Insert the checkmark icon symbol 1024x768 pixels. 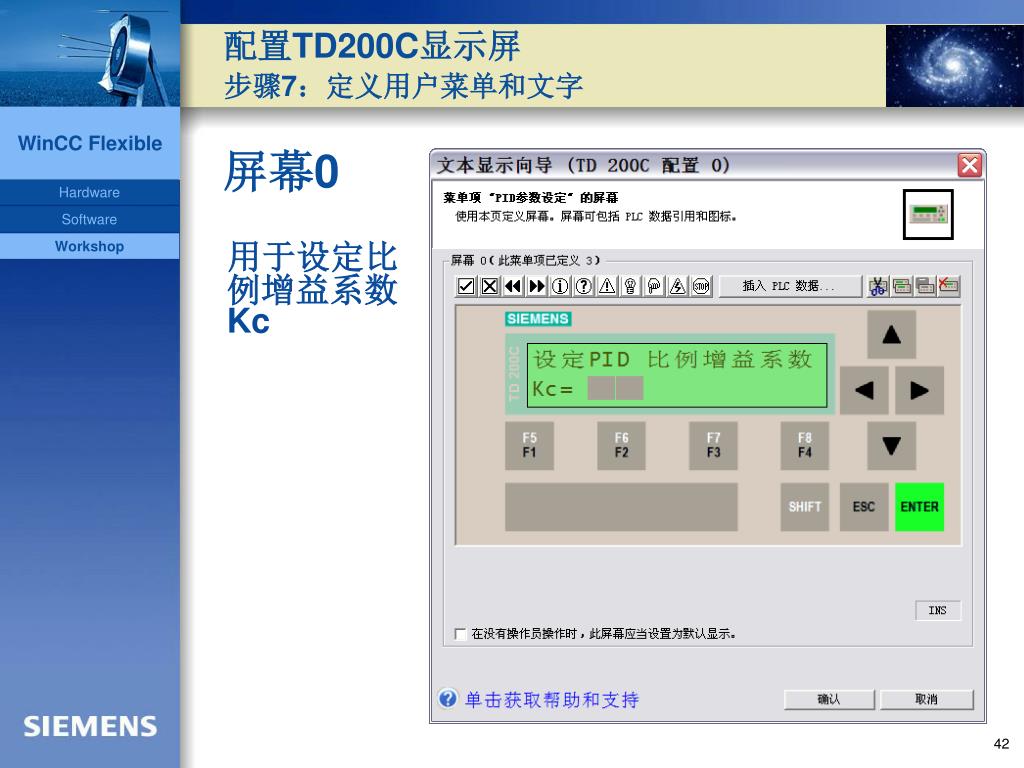click(466, 286)
